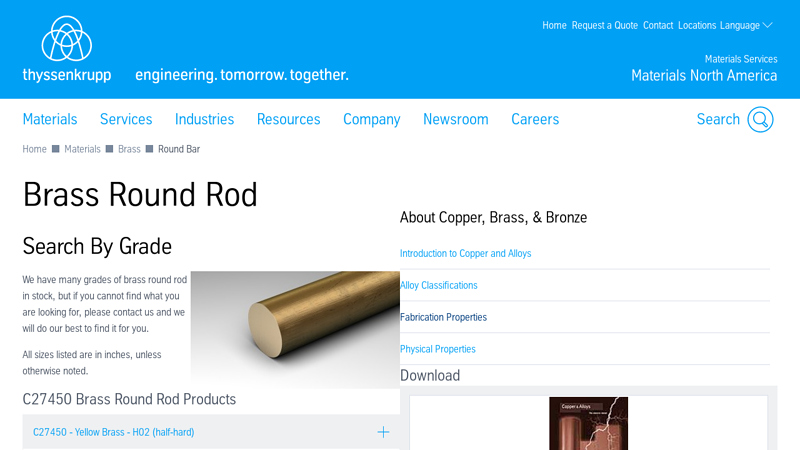The width and height of the screenshot is (800, 450).
Task: Open the Careers menu
Action: coord(535,119)
